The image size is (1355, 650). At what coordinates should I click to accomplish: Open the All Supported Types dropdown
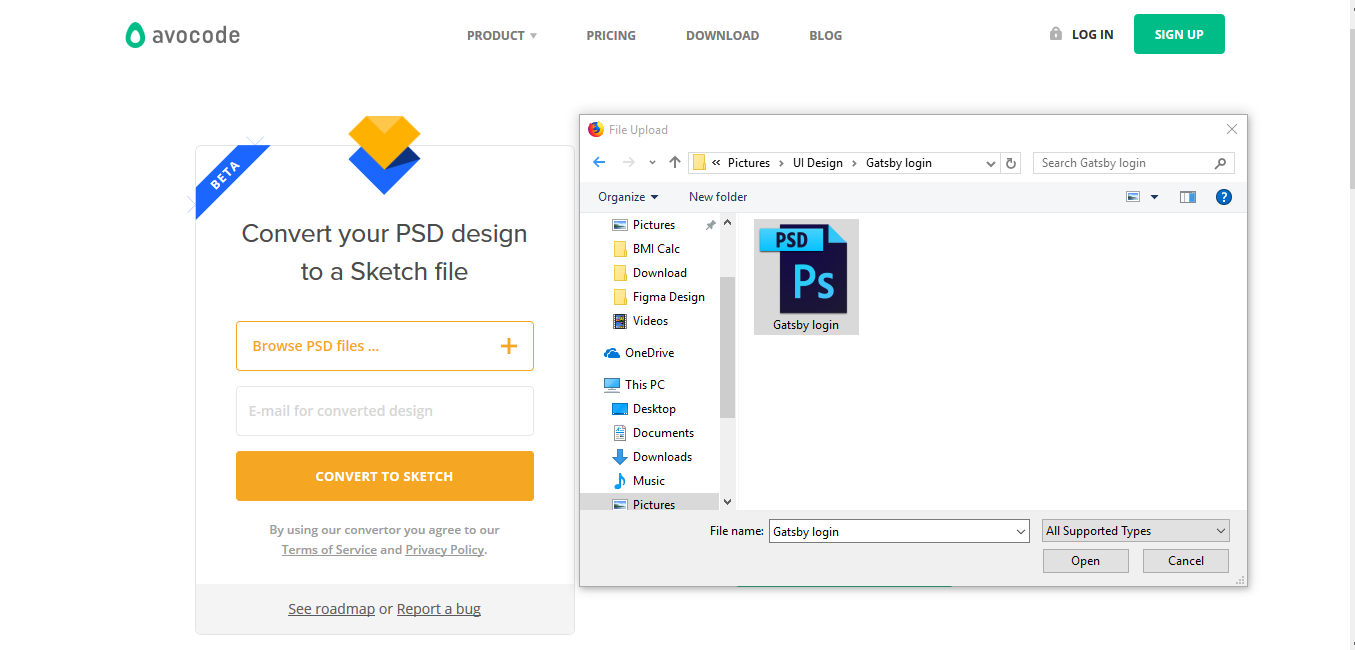pyautogui.click(x=1136, y=531)
